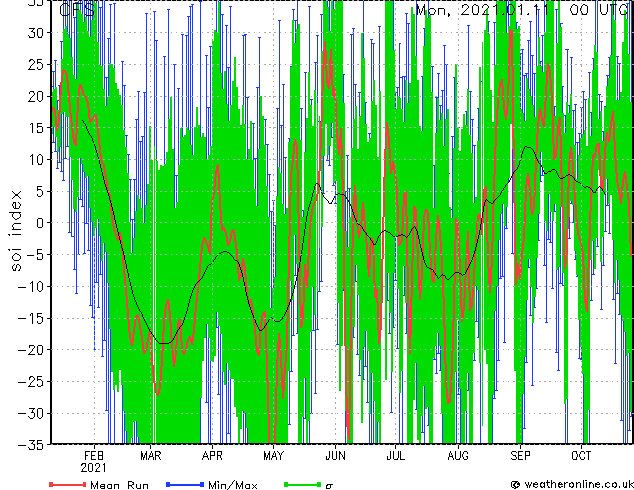Click the 0 y-axis value
Viewport: 634px width, 490px height.
[41, 223]
